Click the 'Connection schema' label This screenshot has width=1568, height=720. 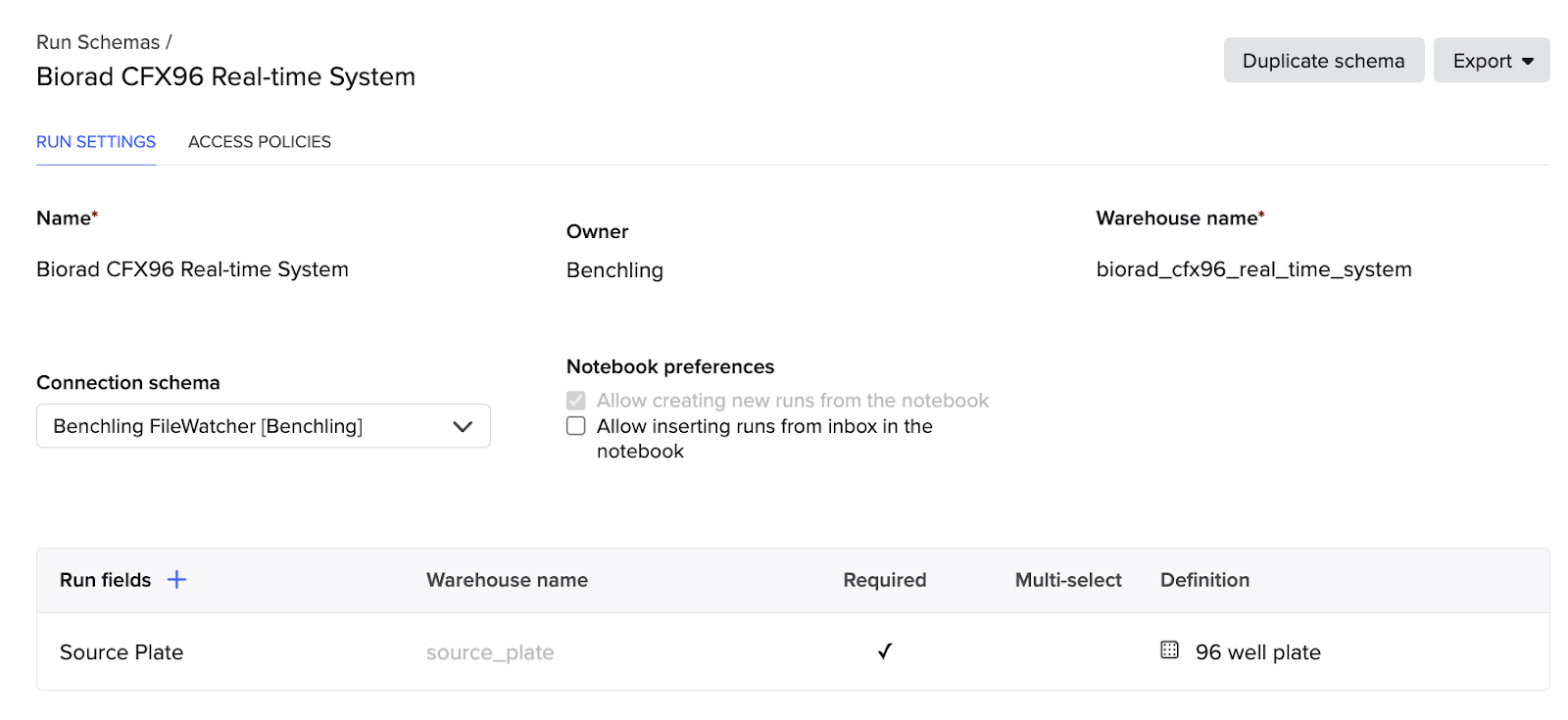pos(128,383)
